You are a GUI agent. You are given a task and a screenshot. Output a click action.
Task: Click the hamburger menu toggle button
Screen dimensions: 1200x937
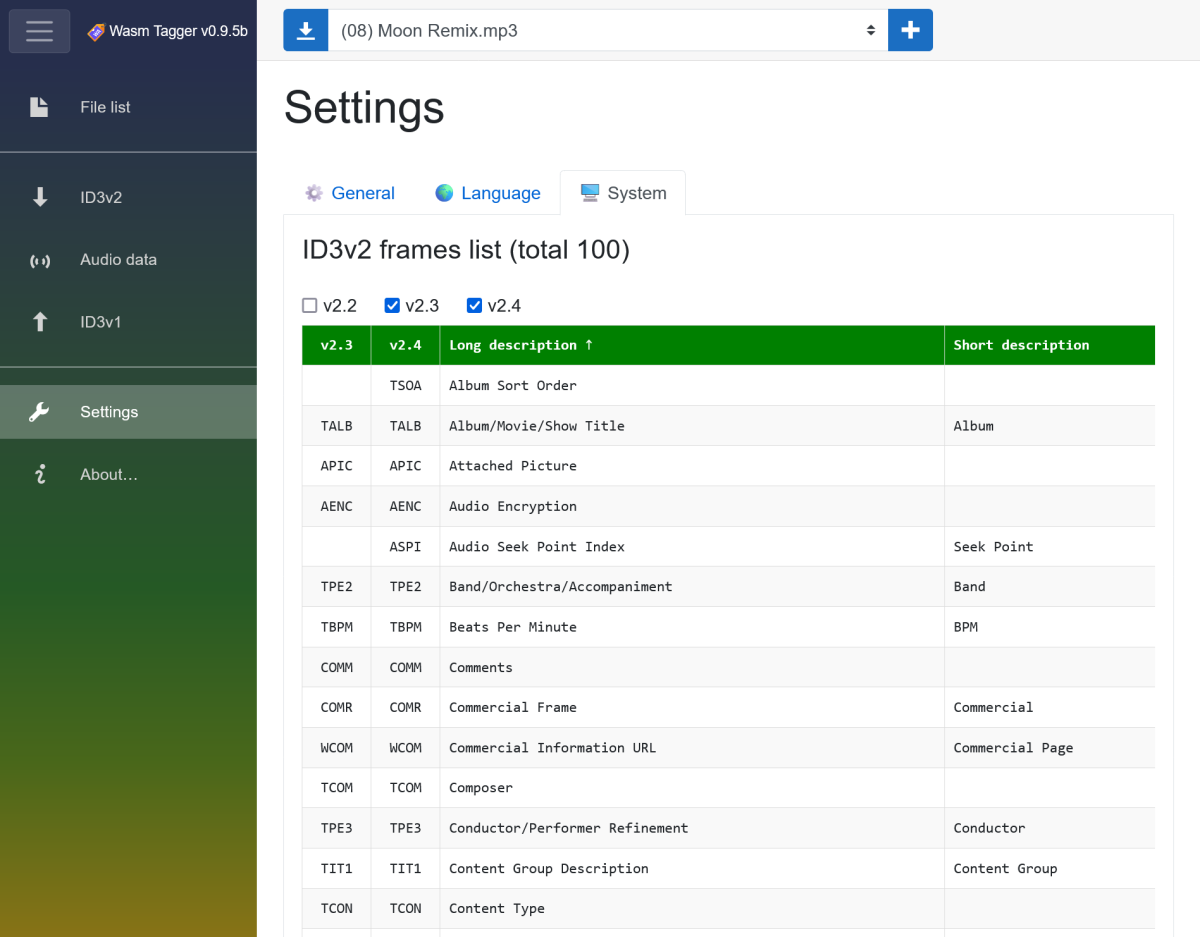(x=40, y=31)
